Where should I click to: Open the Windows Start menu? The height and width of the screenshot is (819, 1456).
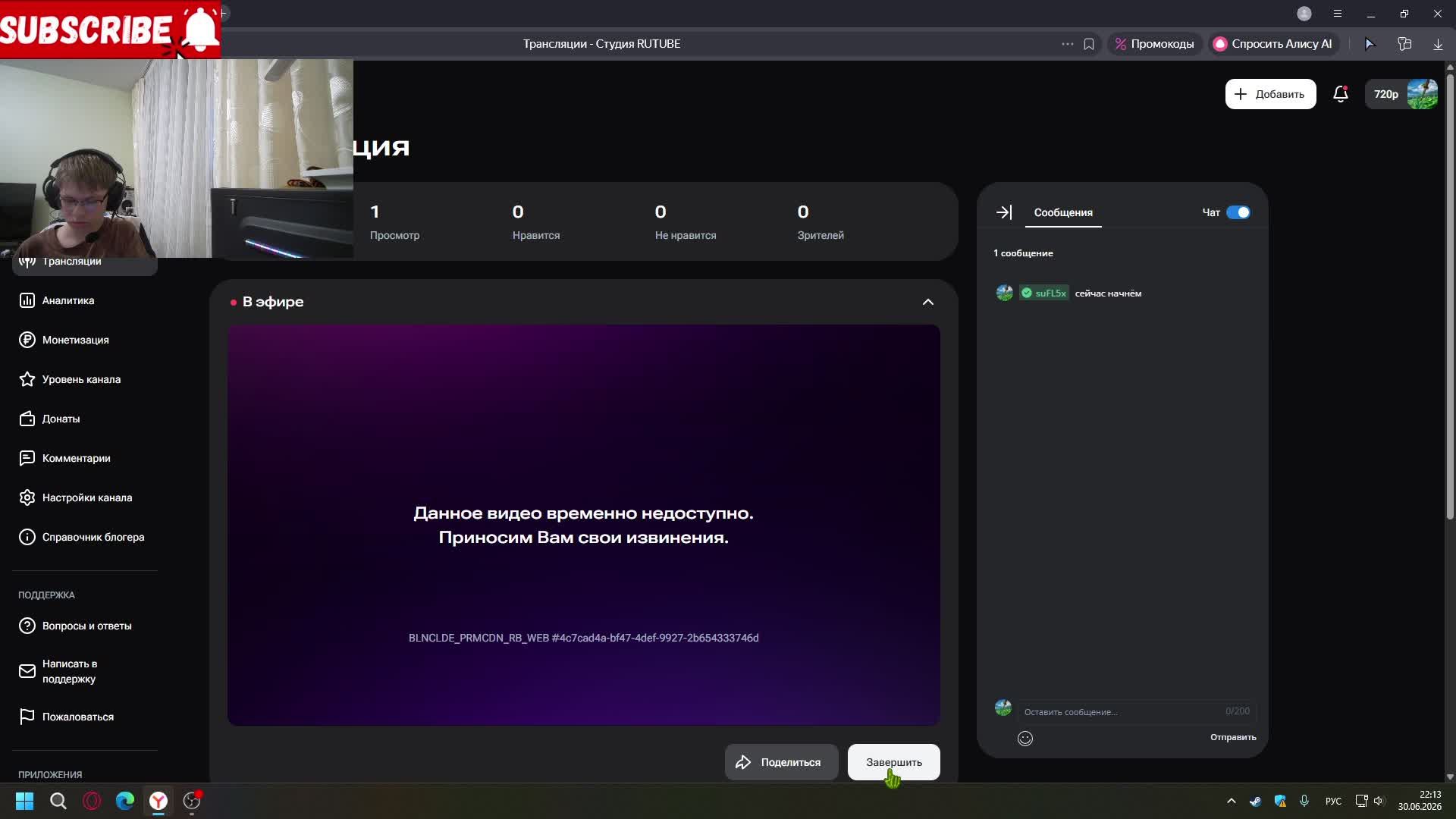(24, 801)
